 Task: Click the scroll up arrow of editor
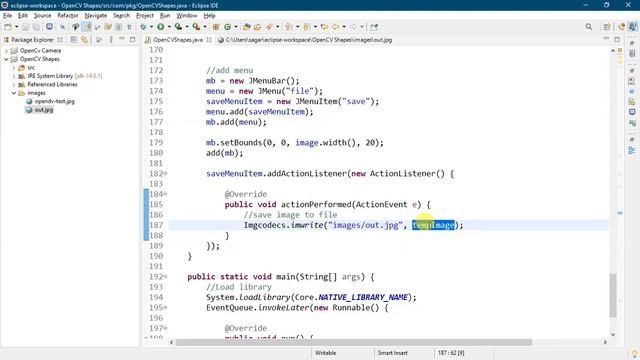pyautogui.click(x=613, y=51)
